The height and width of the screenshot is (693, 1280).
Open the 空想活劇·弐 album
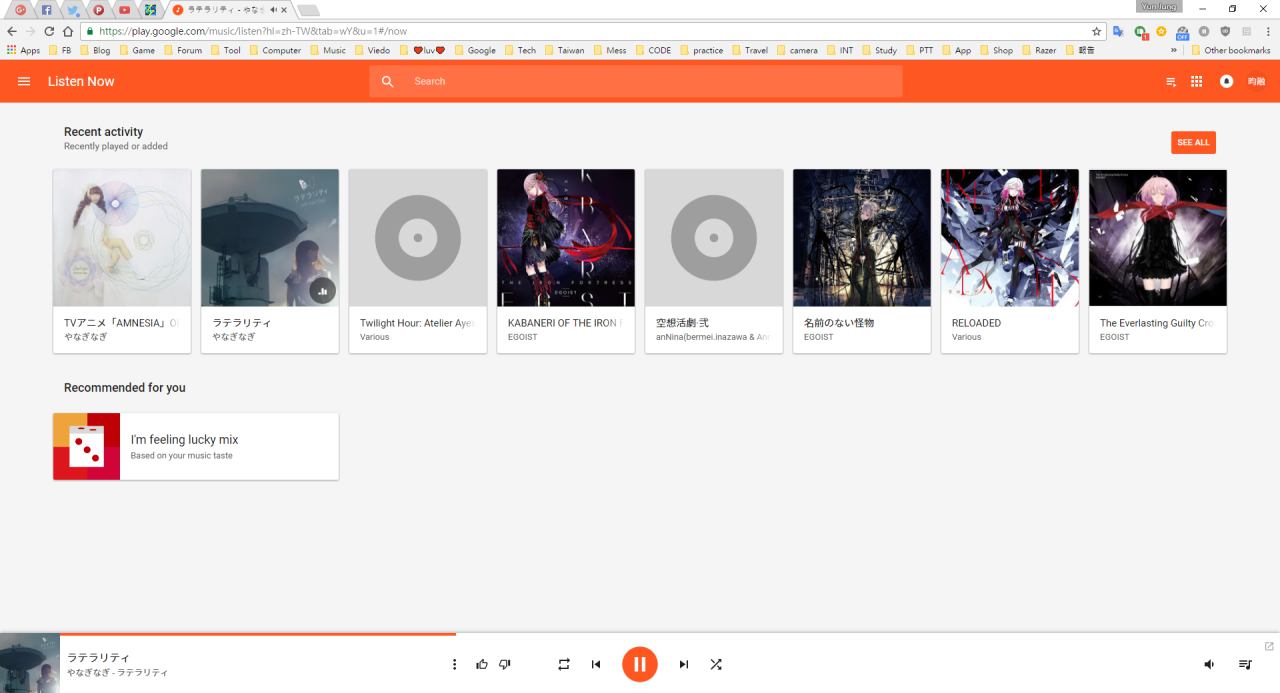pos(714,261)
